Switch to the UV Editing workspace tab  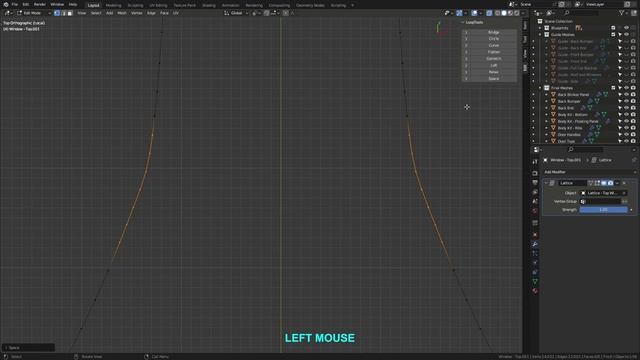[158, 5]
